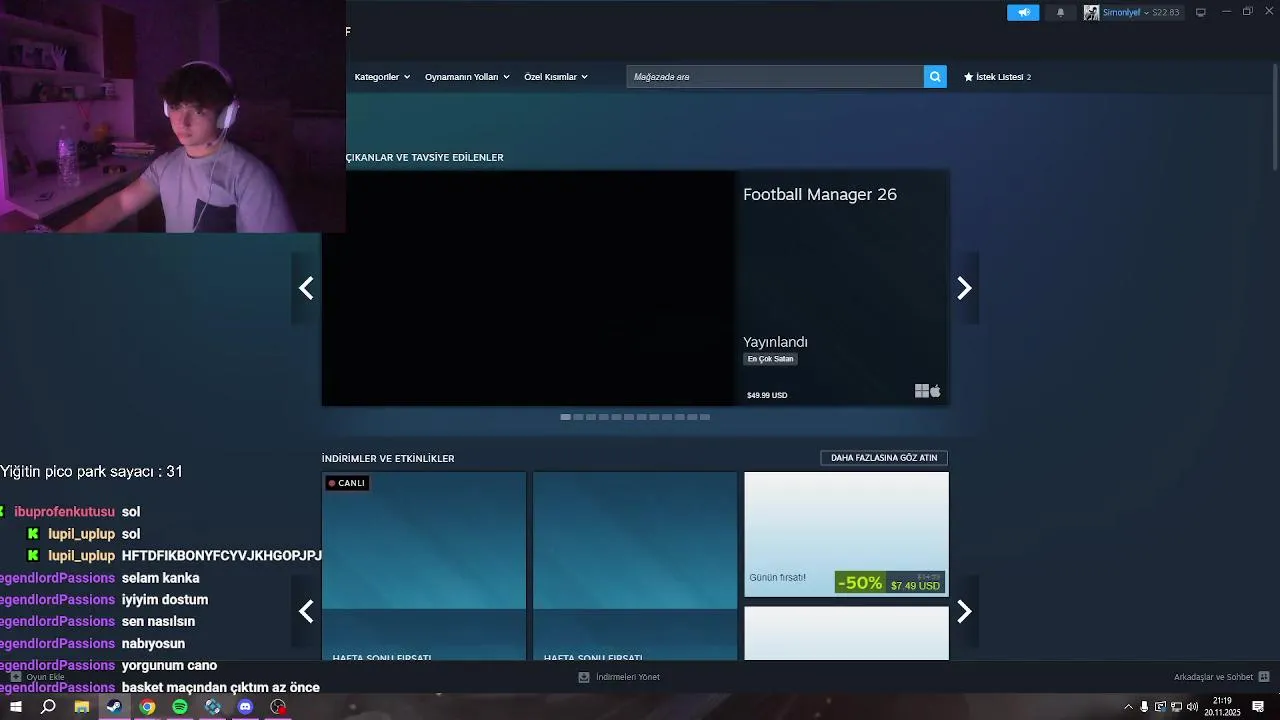Open the Football Manager 26 title
This screenshot has height=720, width=1280.
[x=820, y=195]
